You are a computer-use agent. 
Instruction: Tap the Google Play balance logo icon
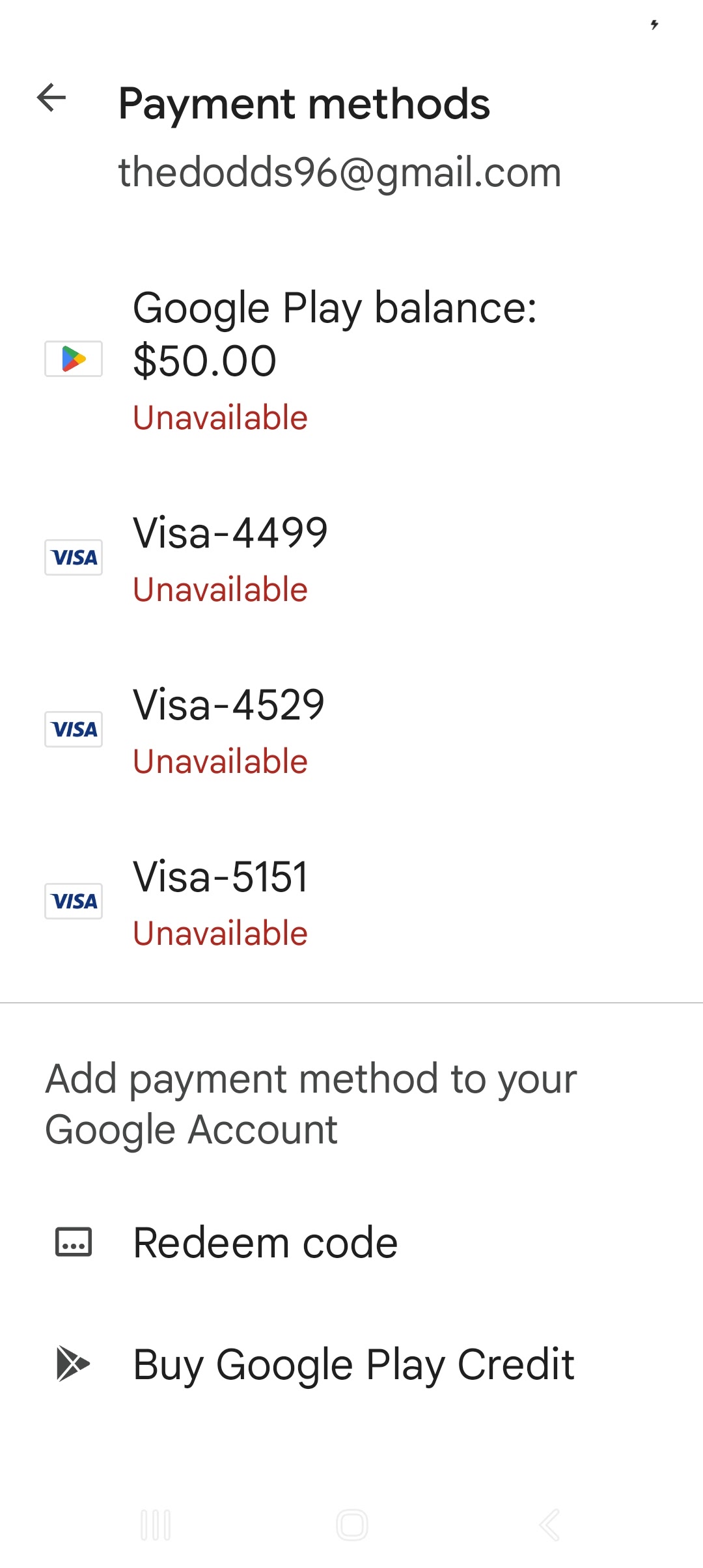[74, 359]
